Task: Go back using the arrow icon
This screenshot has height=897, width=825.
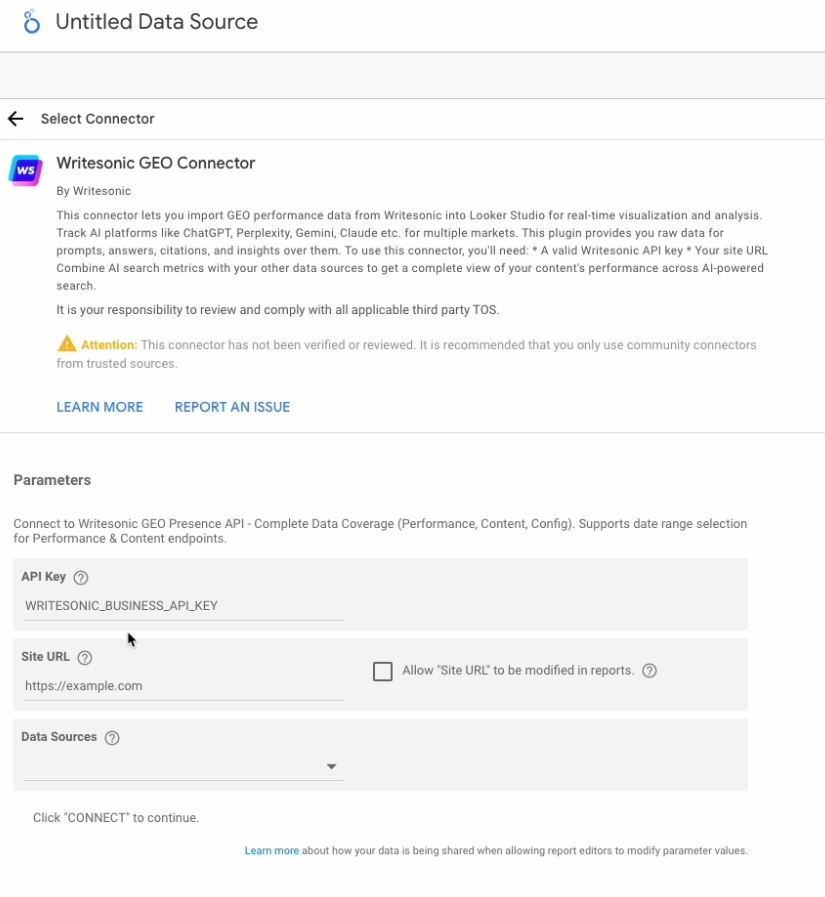Action: click(16, 119)
